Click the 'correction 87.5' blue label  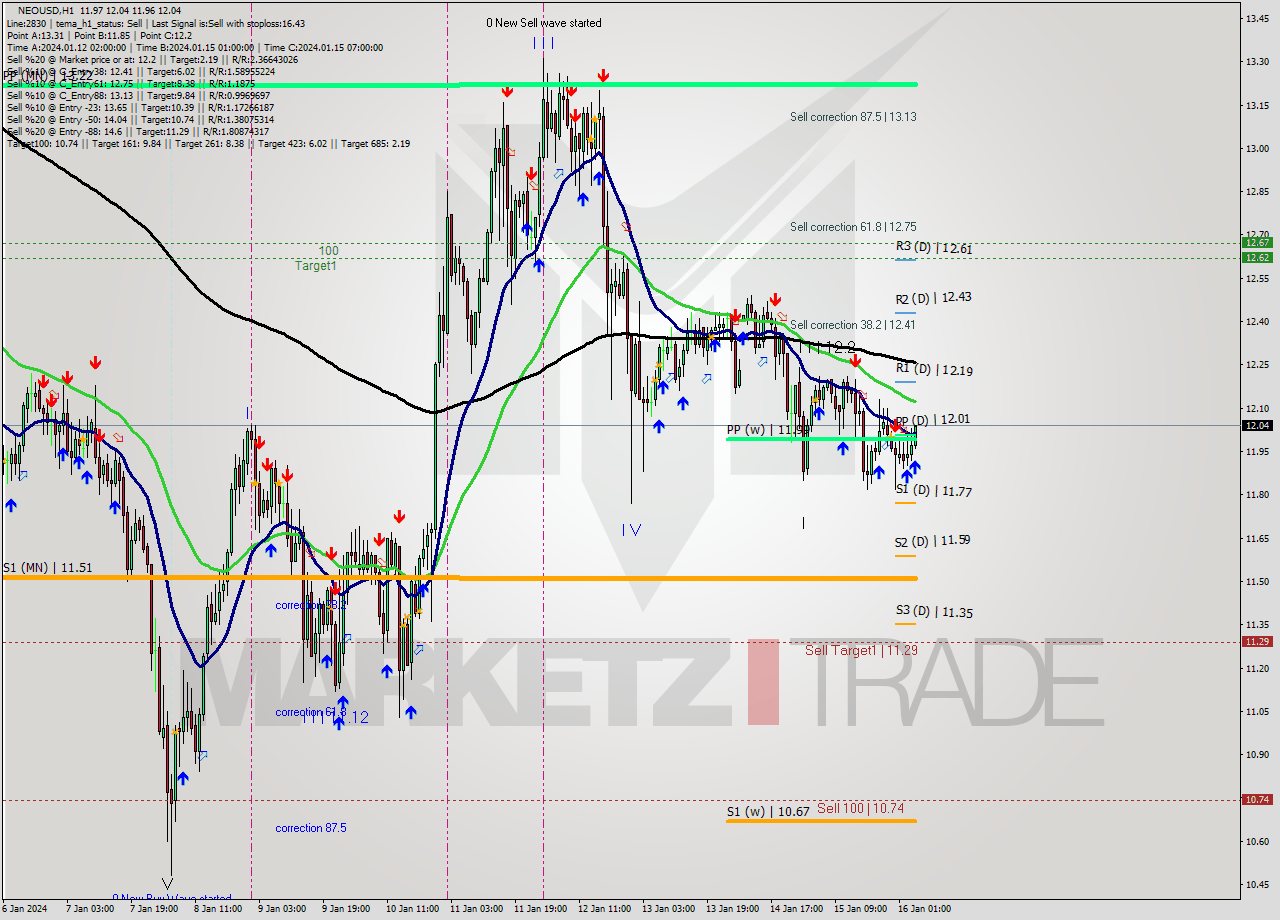(313, 828)
